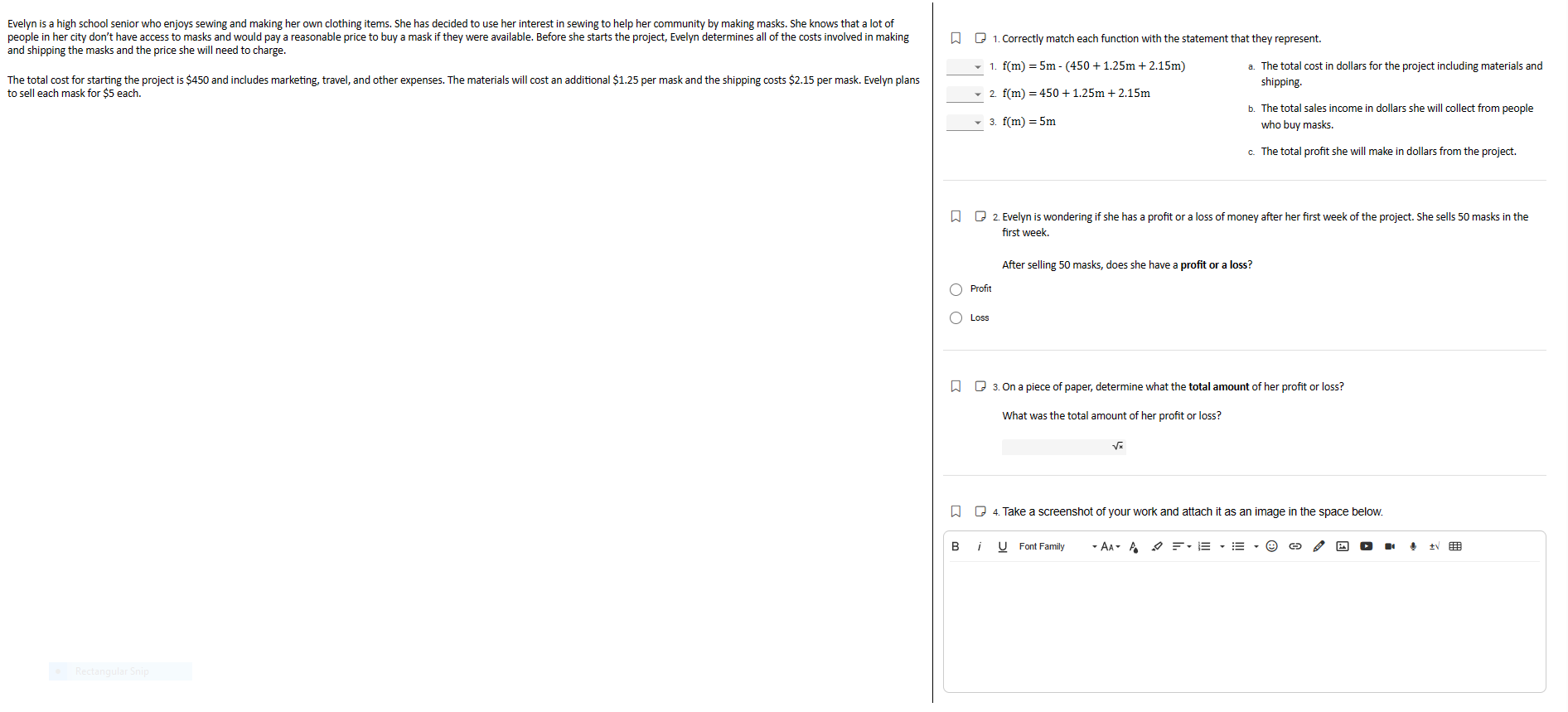Add a note to question 4
Screen dimensions: 1568x712
pyautogui.click(x=980, y=511)
